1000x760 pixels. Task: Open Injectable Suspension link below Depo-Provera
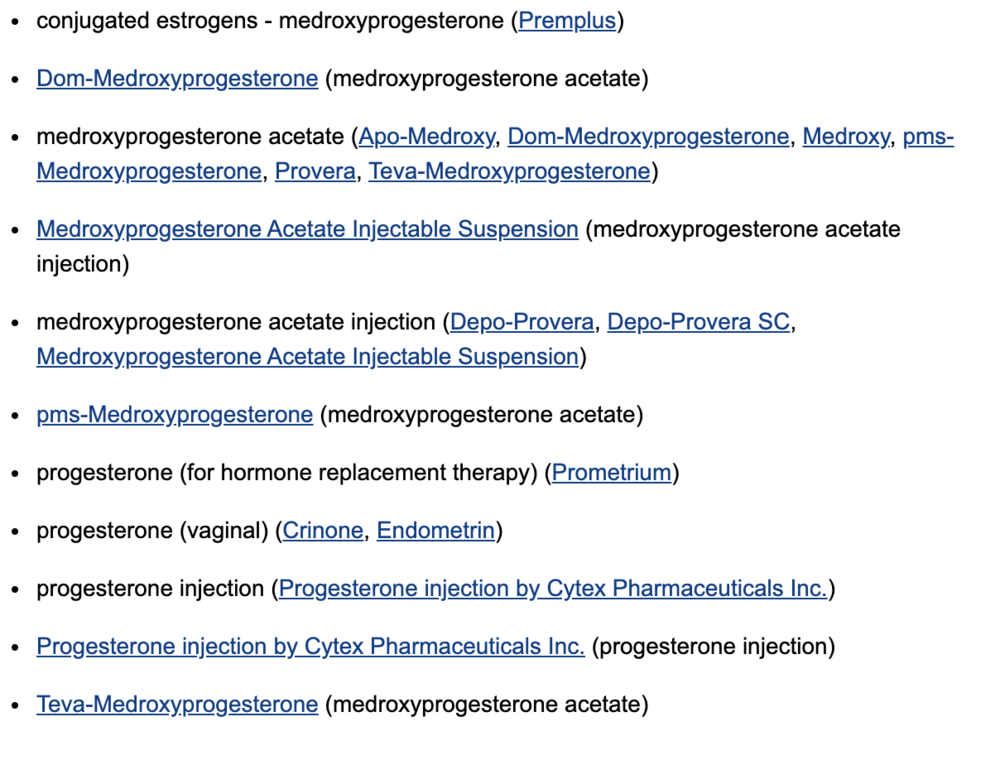(x=307, y=356)
